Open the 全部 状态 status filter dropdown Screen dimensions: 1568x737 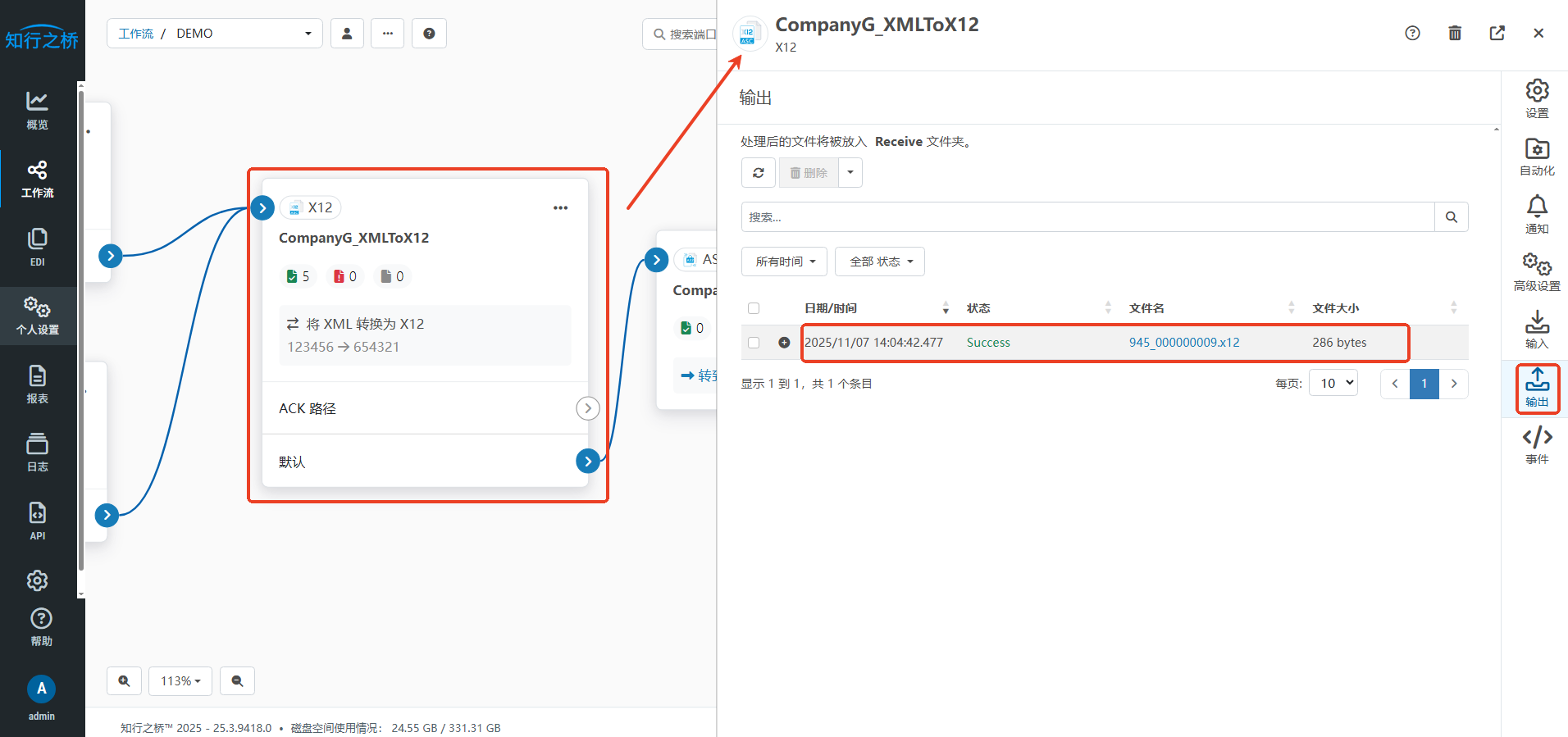[x=880, y=262]
